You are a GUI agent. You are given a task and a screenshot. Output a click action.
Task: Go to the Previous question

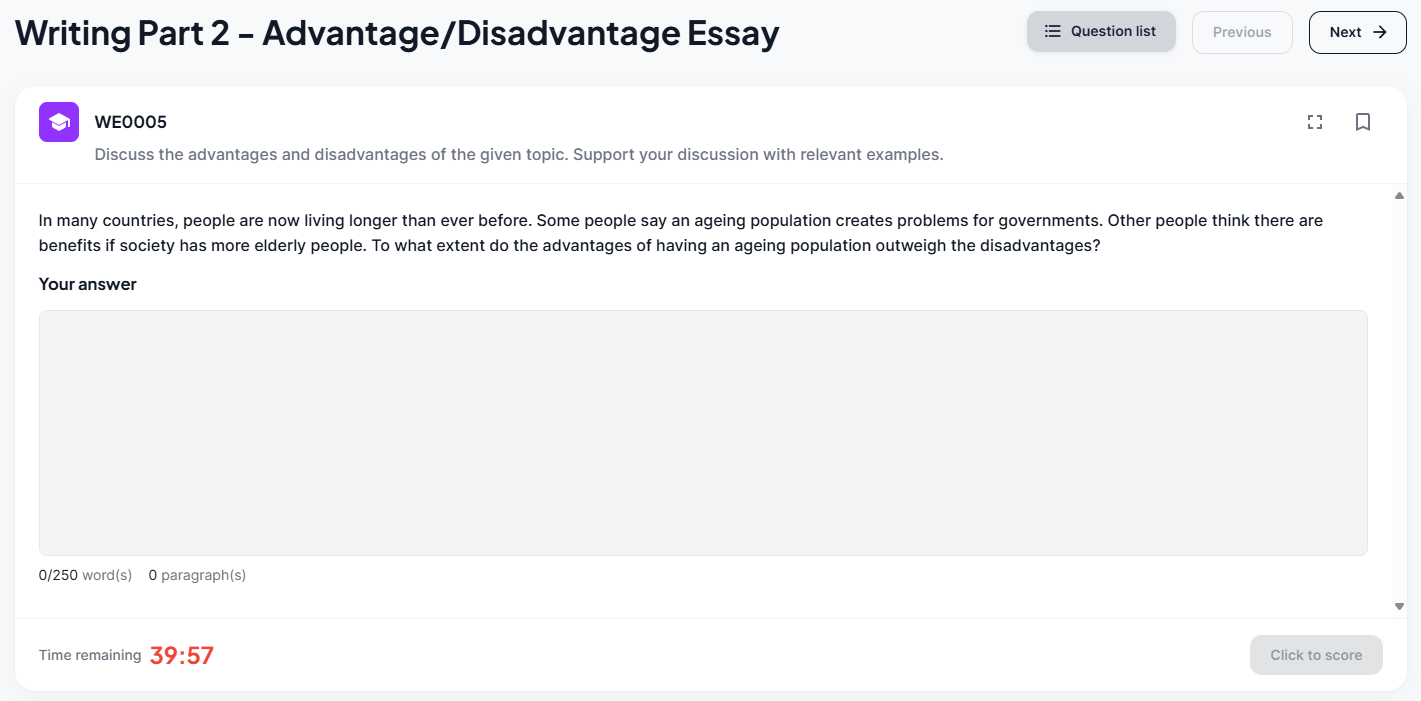click(1242, 32)
